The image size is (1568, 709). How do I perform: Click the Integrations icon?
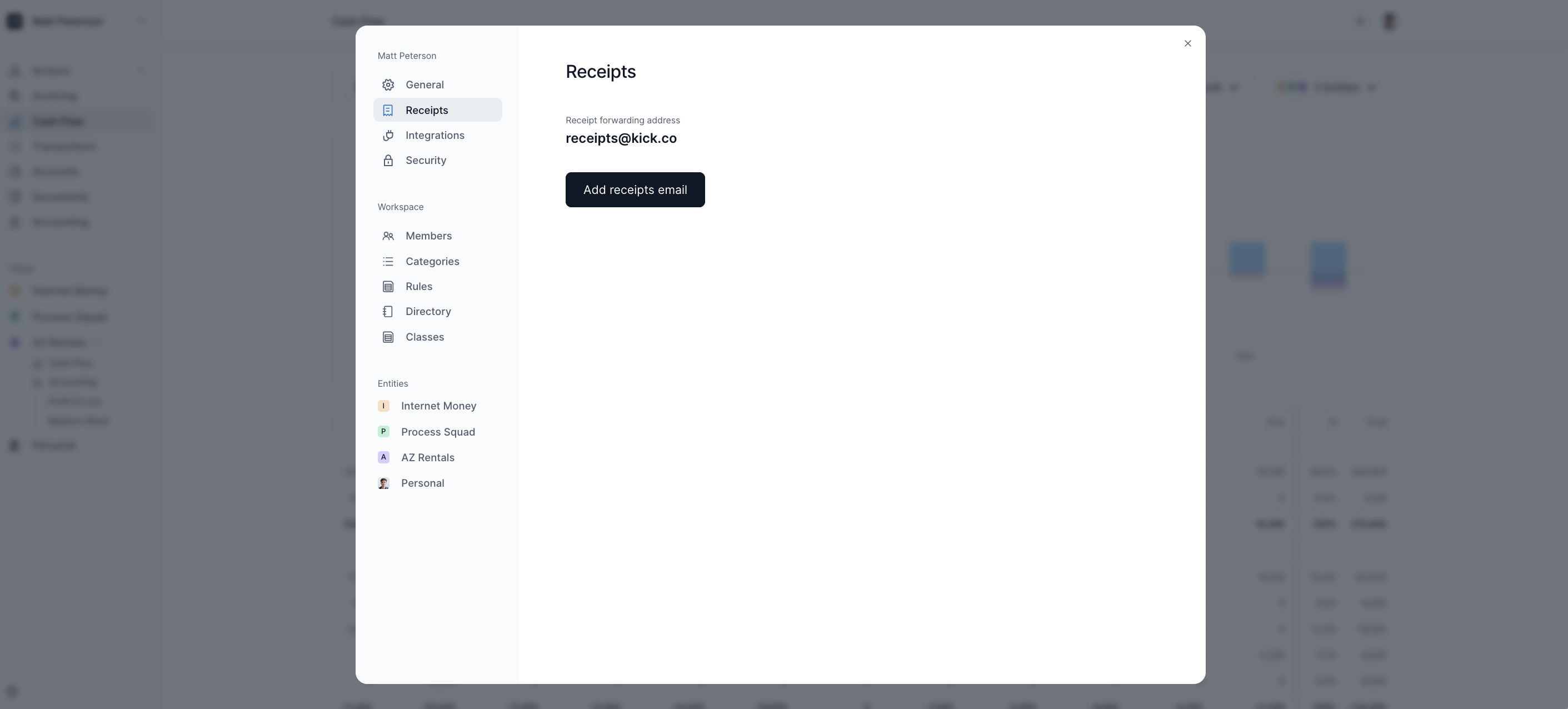[389, 135]
